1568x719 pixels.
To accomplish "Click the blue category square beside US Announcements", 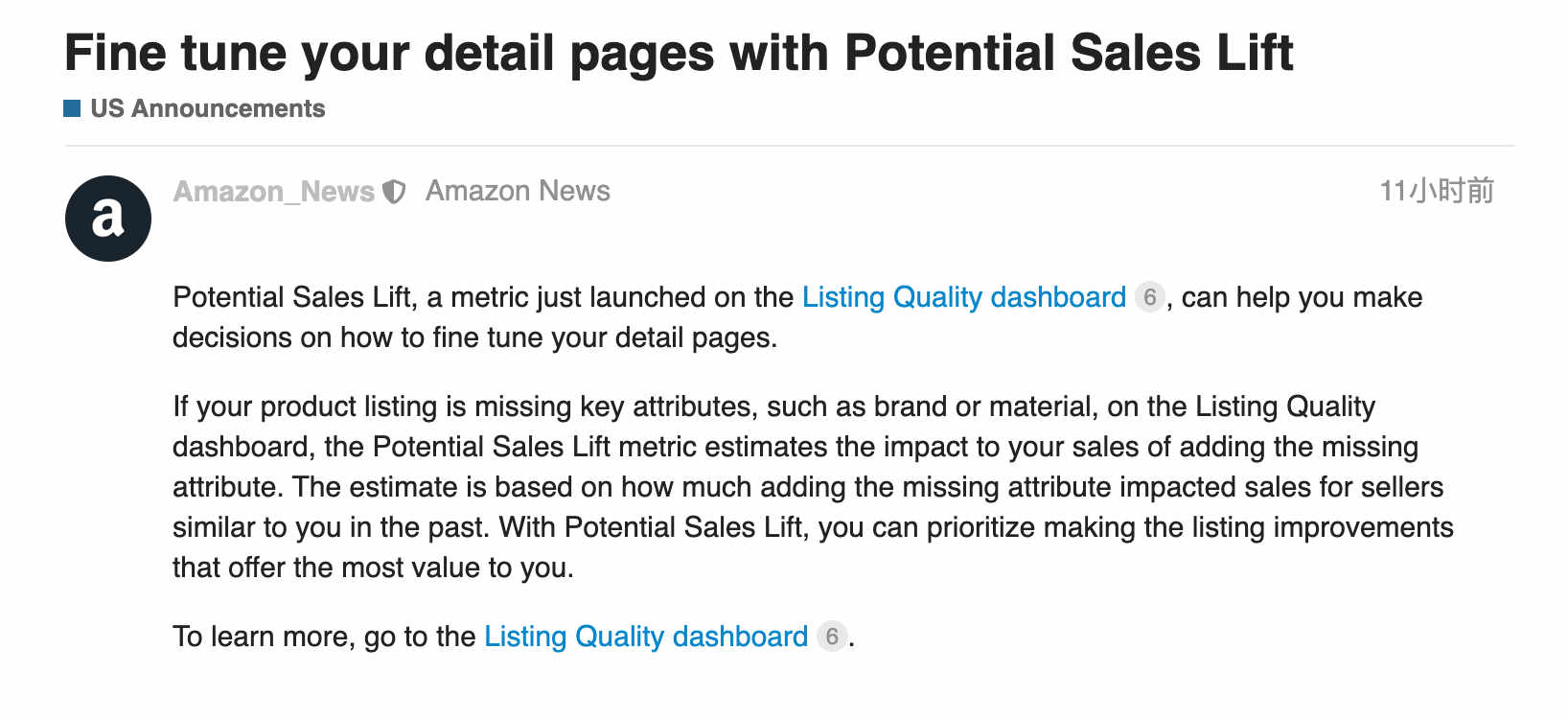I will pos(72,108).
